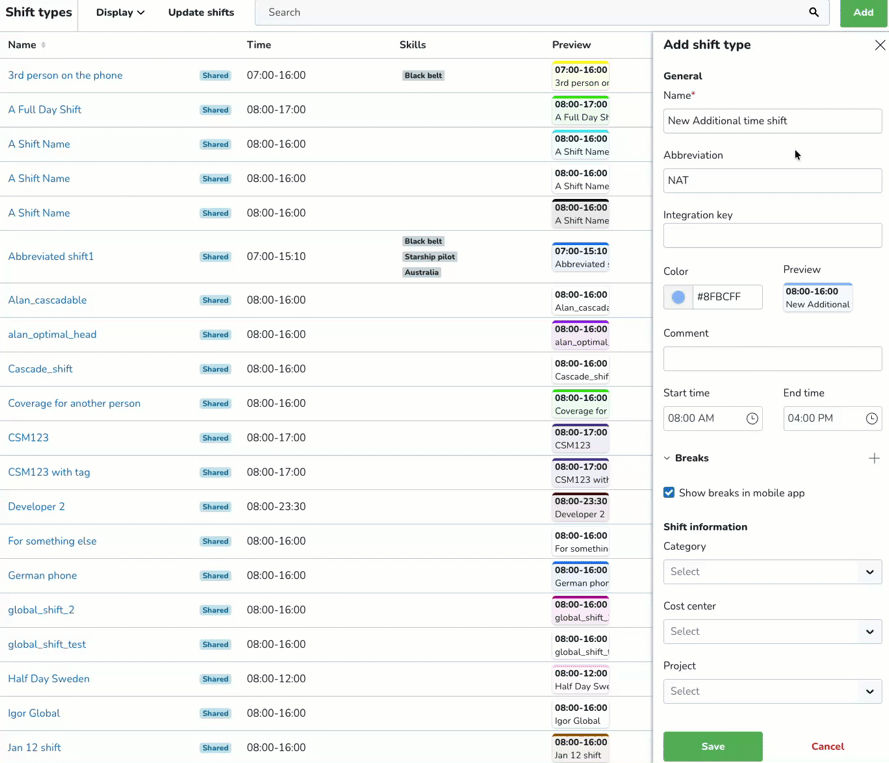Open A Full Day Shift
This screenshot has width=889, height=763.
pyautogui.click(x=44, y=109)
